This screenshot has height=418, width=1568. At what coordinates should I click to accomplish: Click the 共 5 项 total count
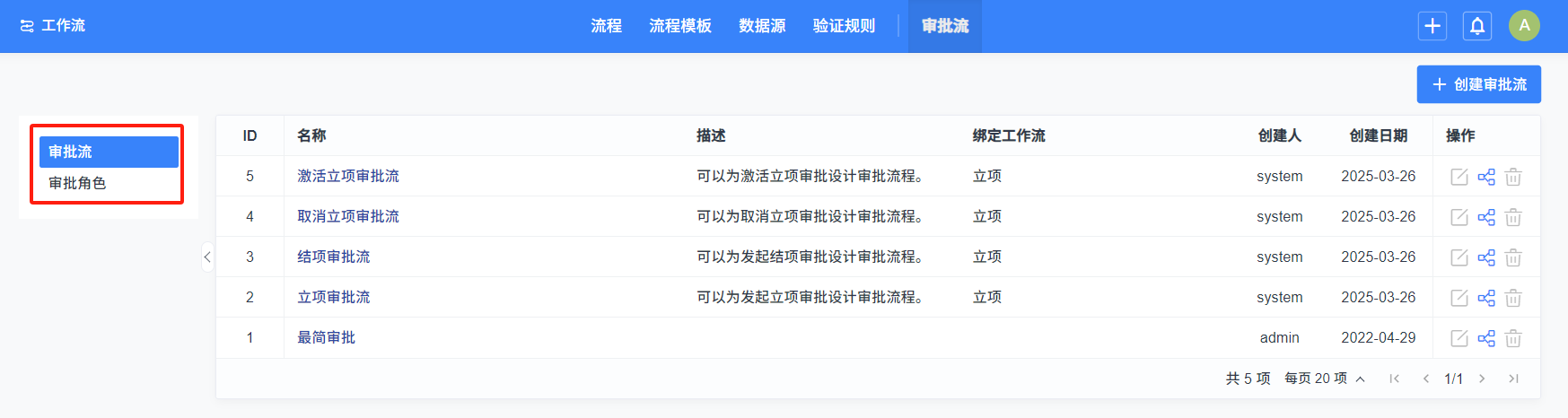coord(1248,379)
